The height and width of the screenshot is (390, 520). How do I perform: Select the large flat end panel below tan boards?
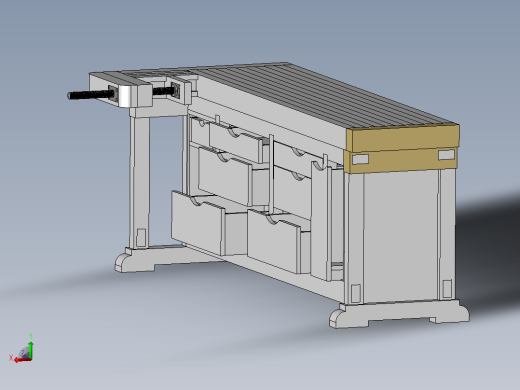coord(401,235)
